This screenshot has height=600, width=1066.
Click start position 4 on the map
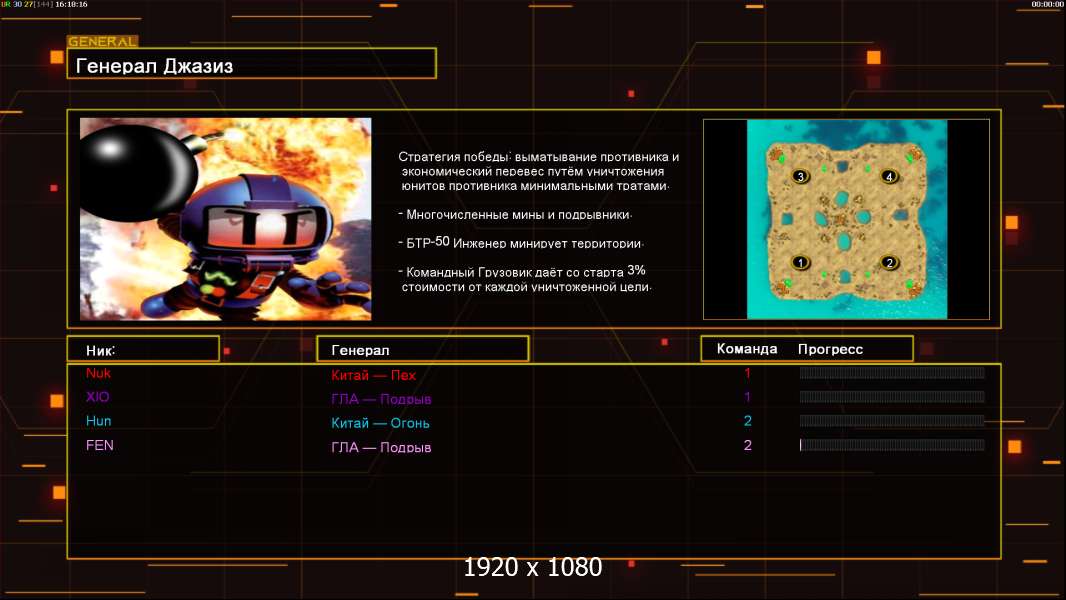coord(889,177)
